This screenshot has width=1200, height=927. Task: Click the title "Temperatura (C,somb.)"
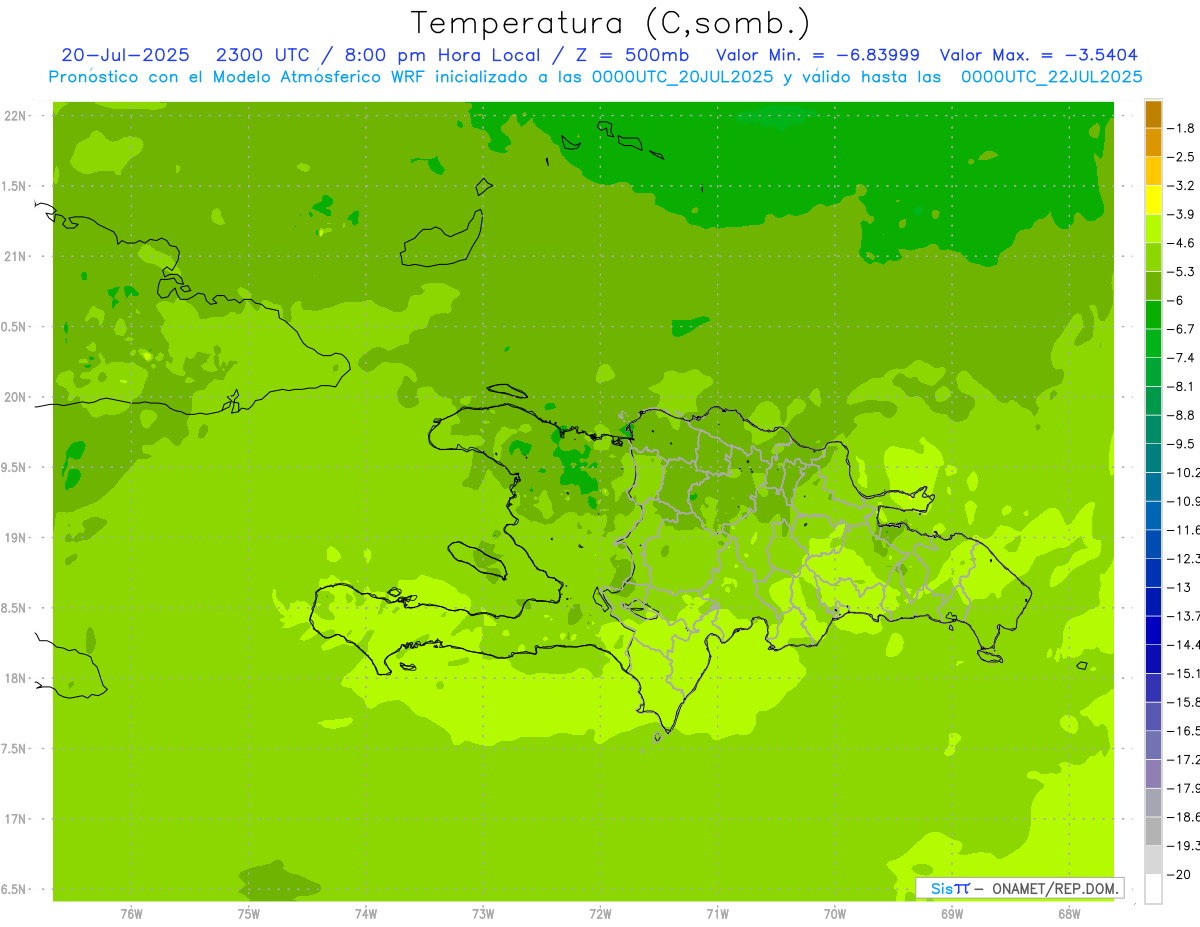click(610, 23)
